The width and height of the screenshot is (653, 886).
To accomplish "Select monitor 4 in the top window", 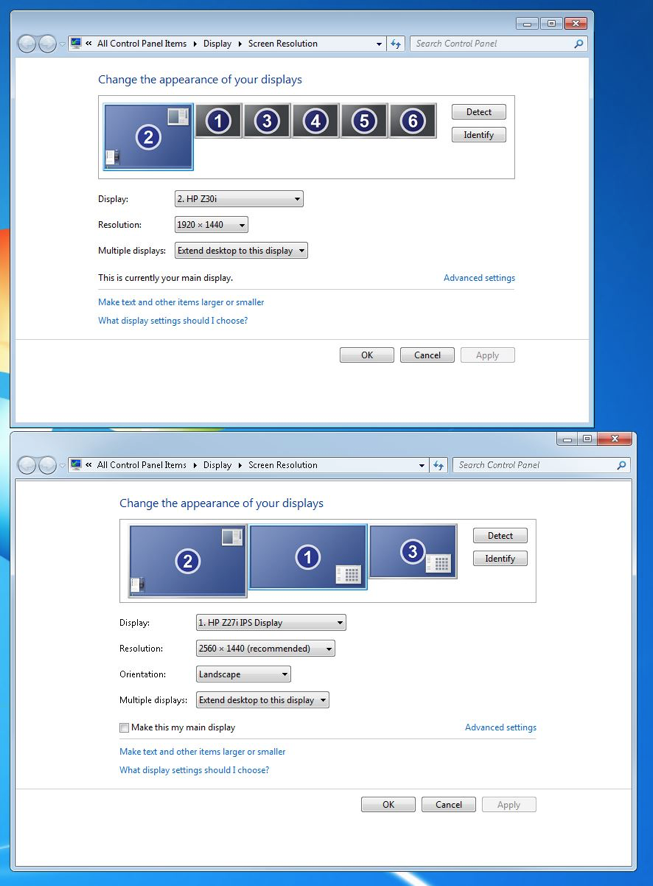I will pos(316,120).
